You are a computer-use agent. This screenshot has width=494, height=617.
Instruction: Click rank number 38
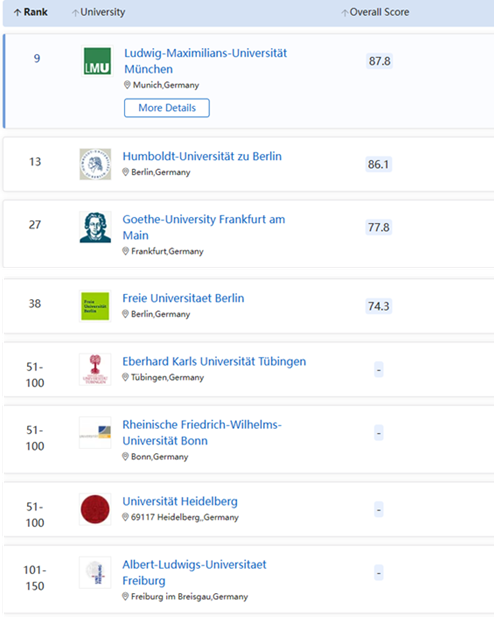pyautogui.click(x=35, y=303)
